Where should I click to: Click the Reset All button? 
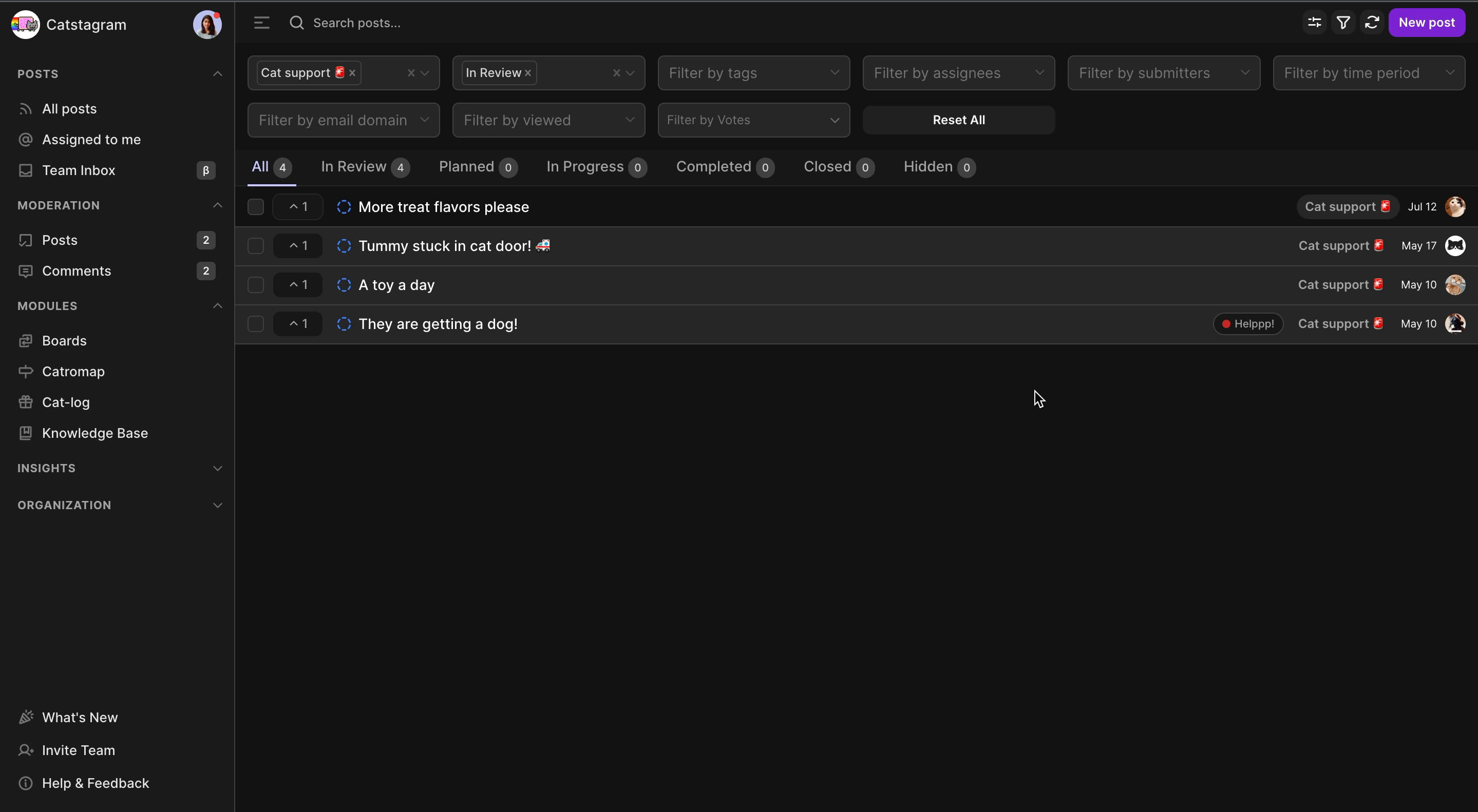click(x=958, y=120)
